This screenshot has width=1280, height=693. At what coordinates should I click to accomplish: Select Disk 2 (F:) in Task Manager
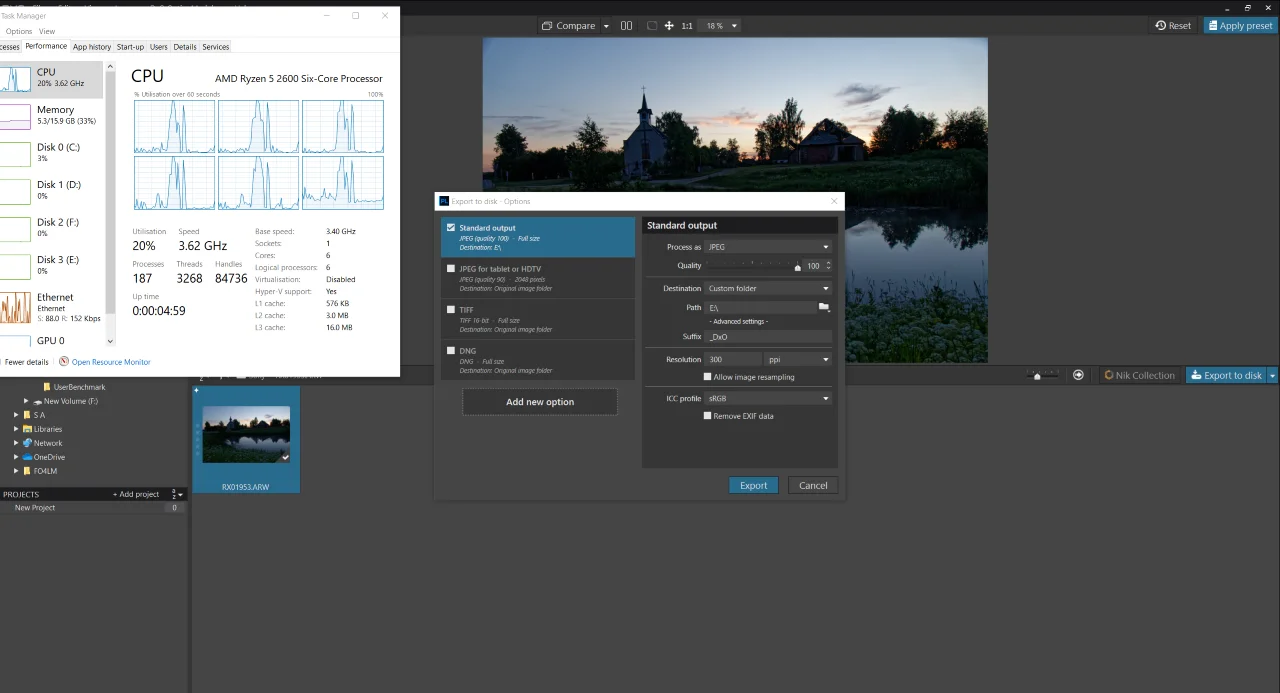coord(51,228)
